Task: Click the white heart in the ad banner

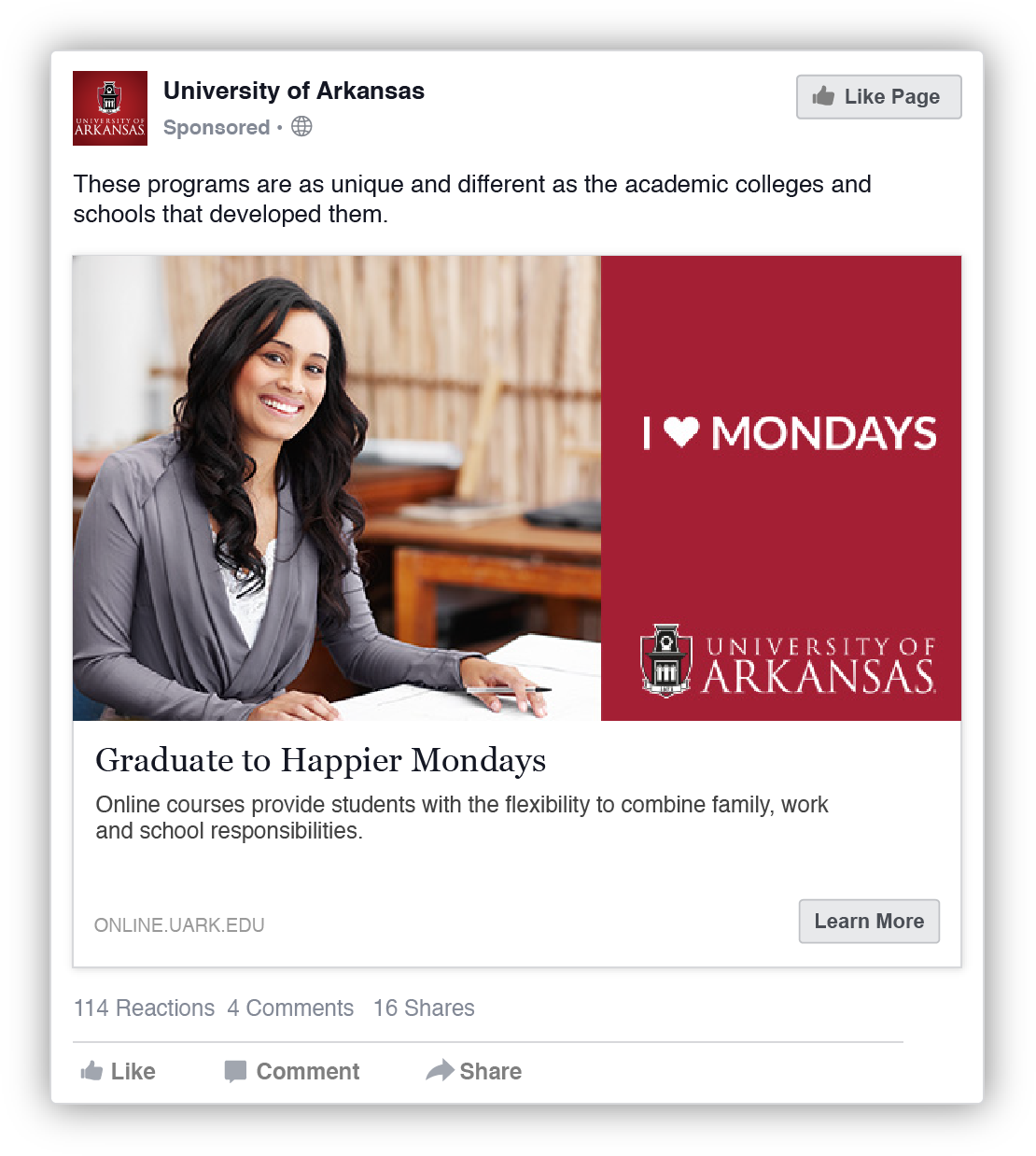Action: [x=681, y=431]
